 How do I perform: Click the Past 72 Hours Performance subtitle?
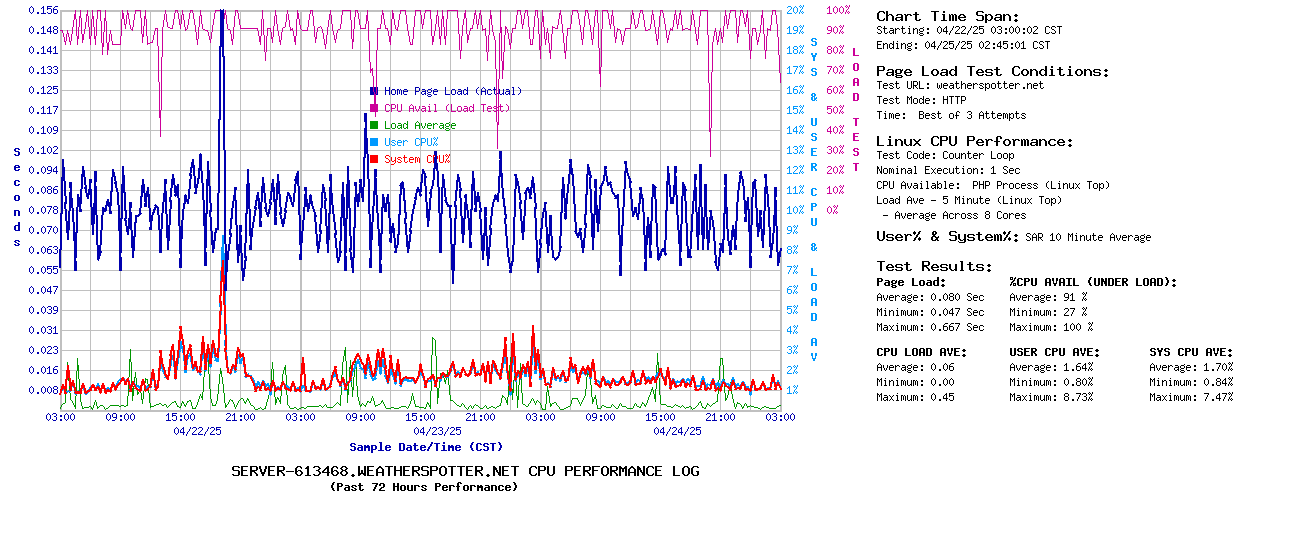point(424,487)
